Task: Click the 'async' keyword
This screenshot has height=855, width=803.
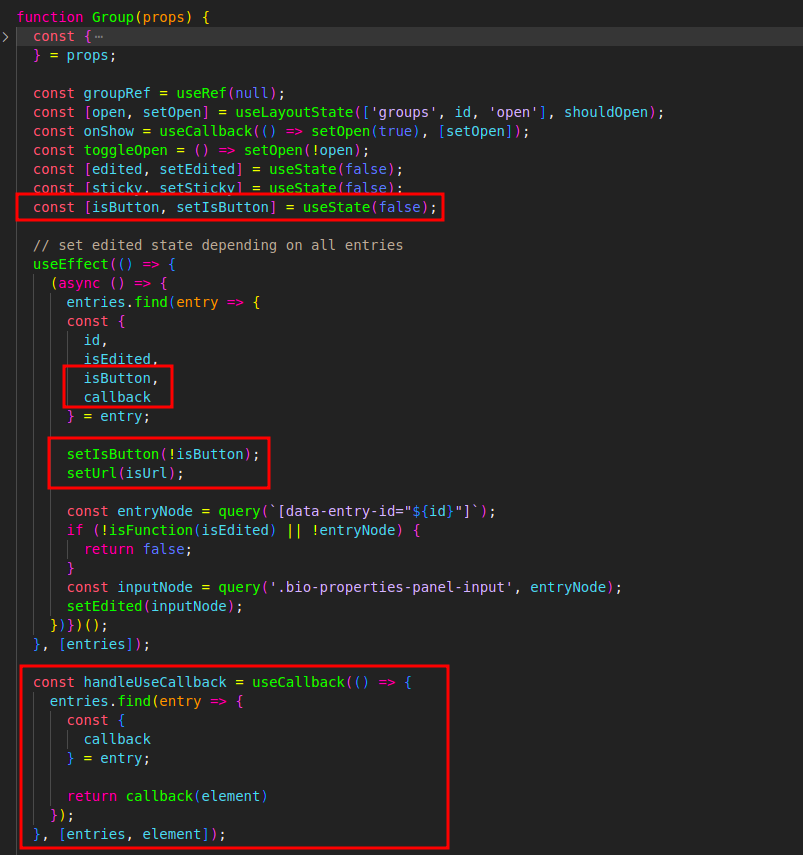Action: 79,284
